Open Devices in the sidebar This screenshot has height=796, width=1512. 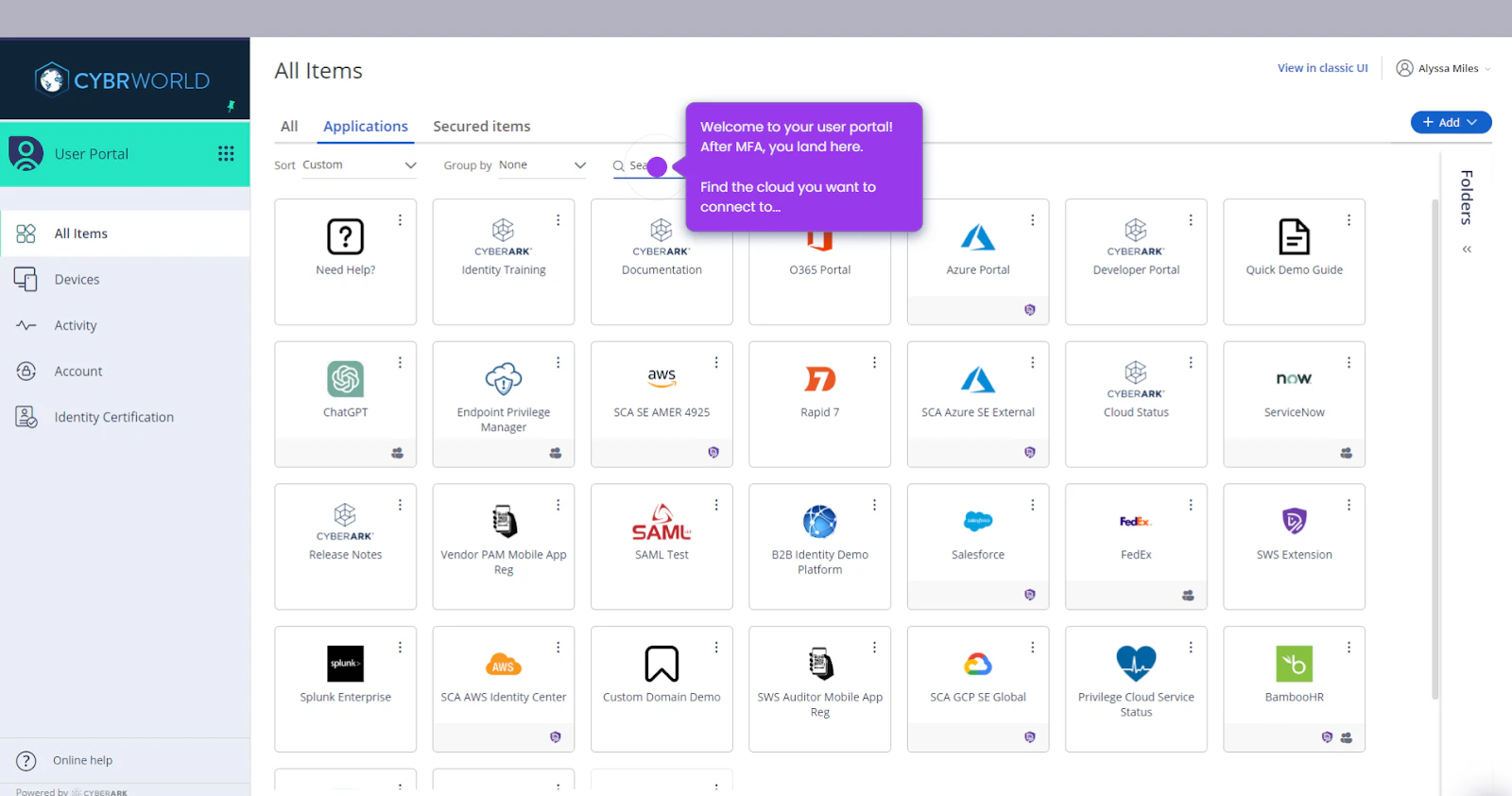coord(126,280)
